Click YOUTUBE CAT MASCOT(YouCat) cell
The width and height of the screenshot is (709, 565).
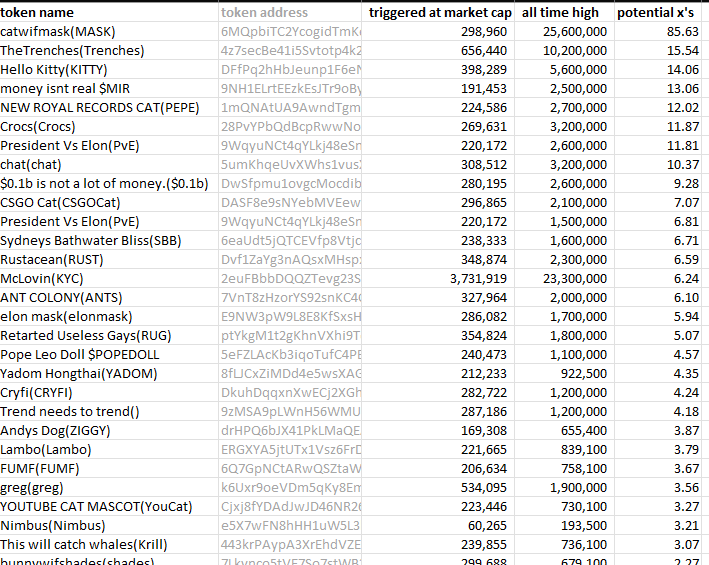[x=109, y=506]
